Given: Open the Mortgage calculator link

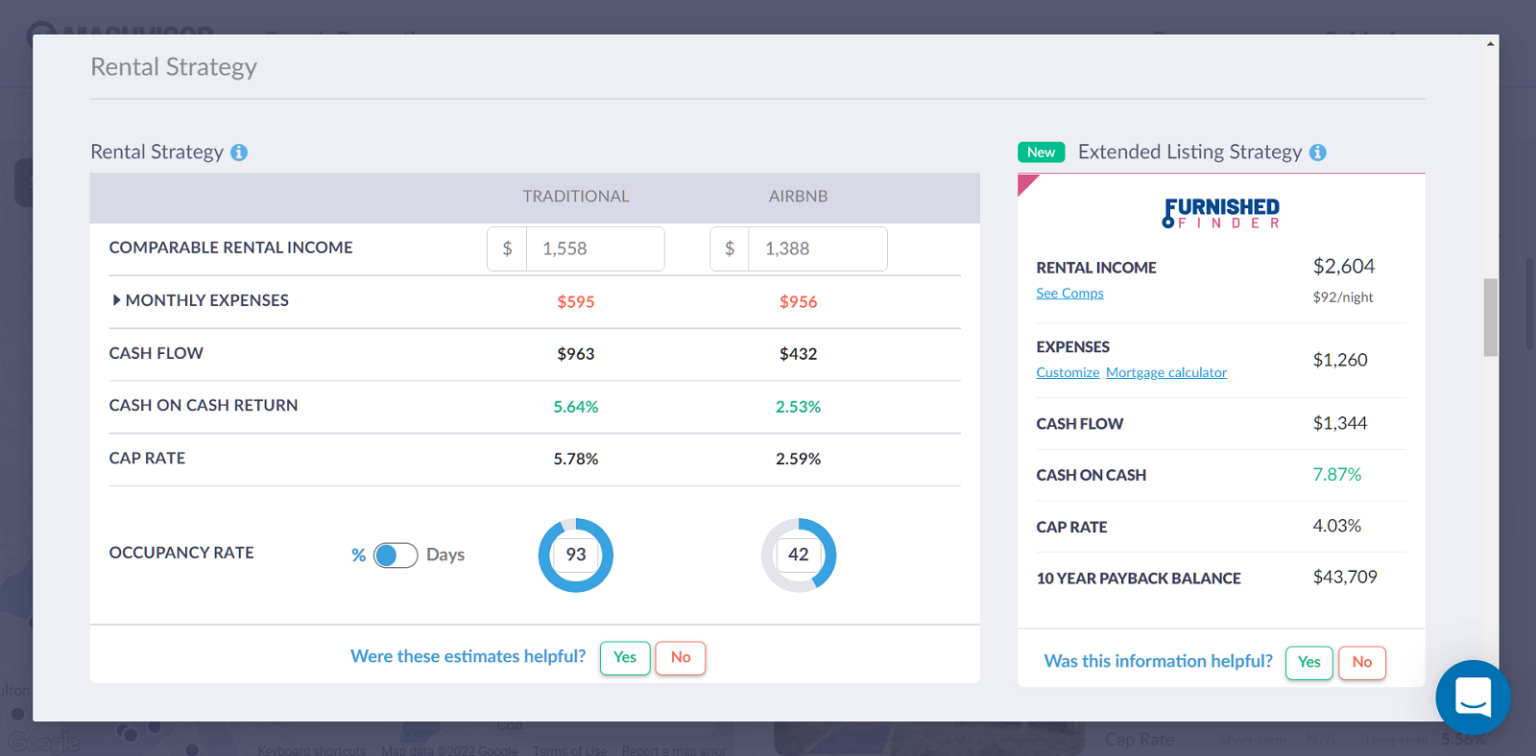Looking at the screenshot, I should click(x=1166, y=372).
